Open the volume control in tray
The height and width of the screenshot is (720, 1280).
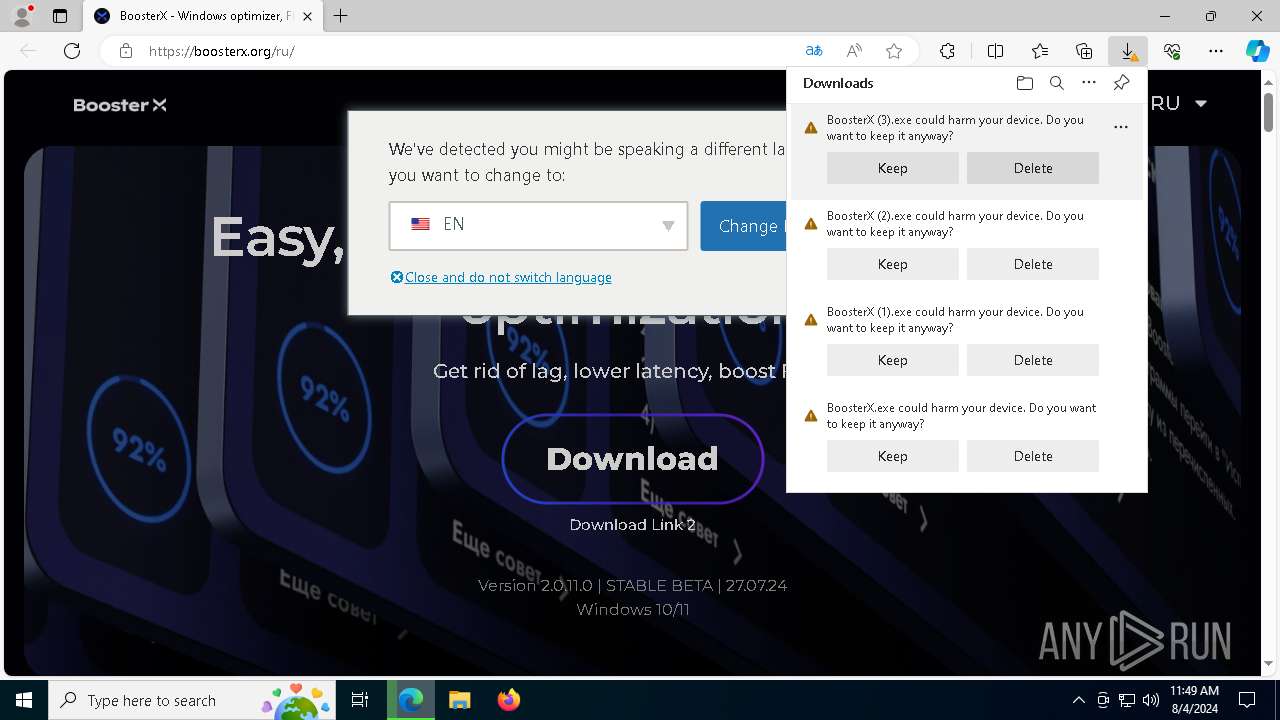[x=1151, y=700]
